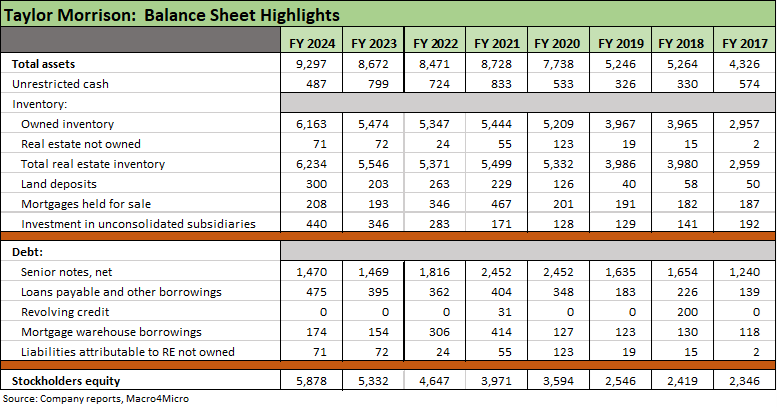Viewport: 777px width, 408px height.
Task: Select FY 2024 owned inventory value 6,163
Action: point(311,124)
